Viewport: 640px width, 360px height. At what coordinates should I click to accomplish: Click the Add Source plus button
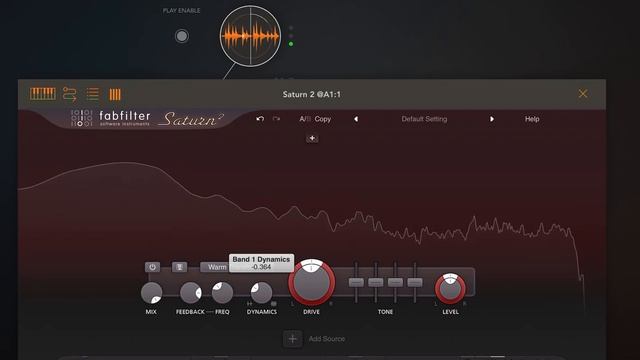click(x=293, y=339)
